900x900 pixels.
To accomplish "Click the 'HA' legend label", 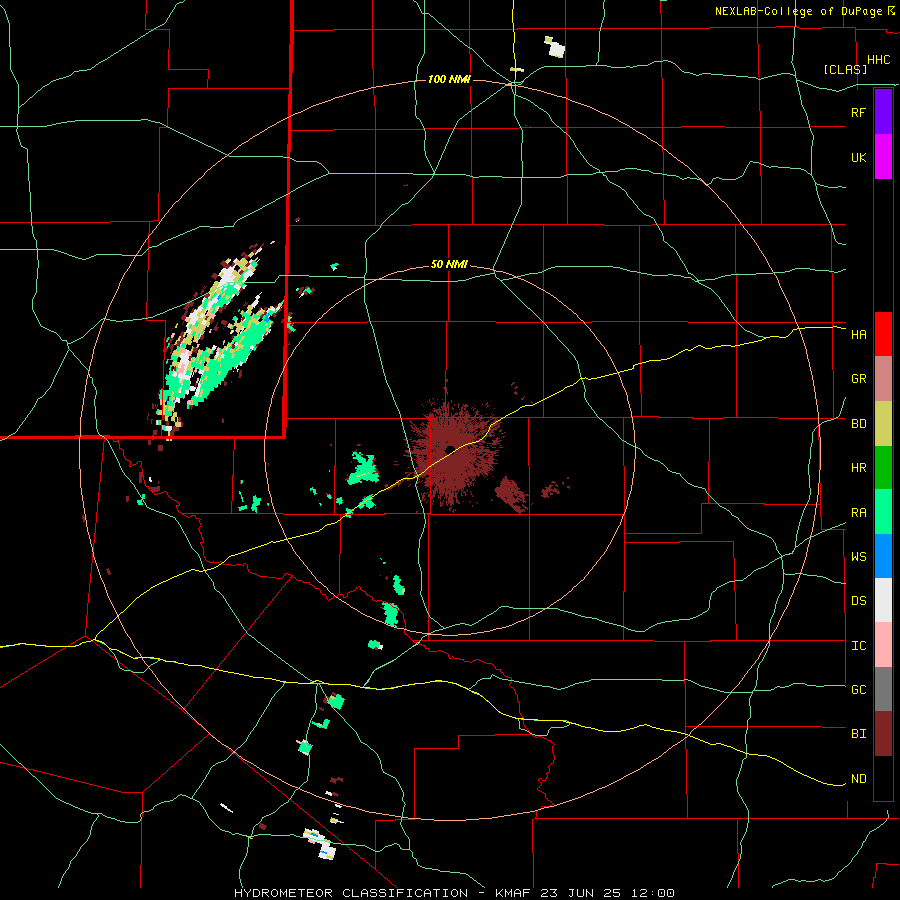I will click(858, 334).
